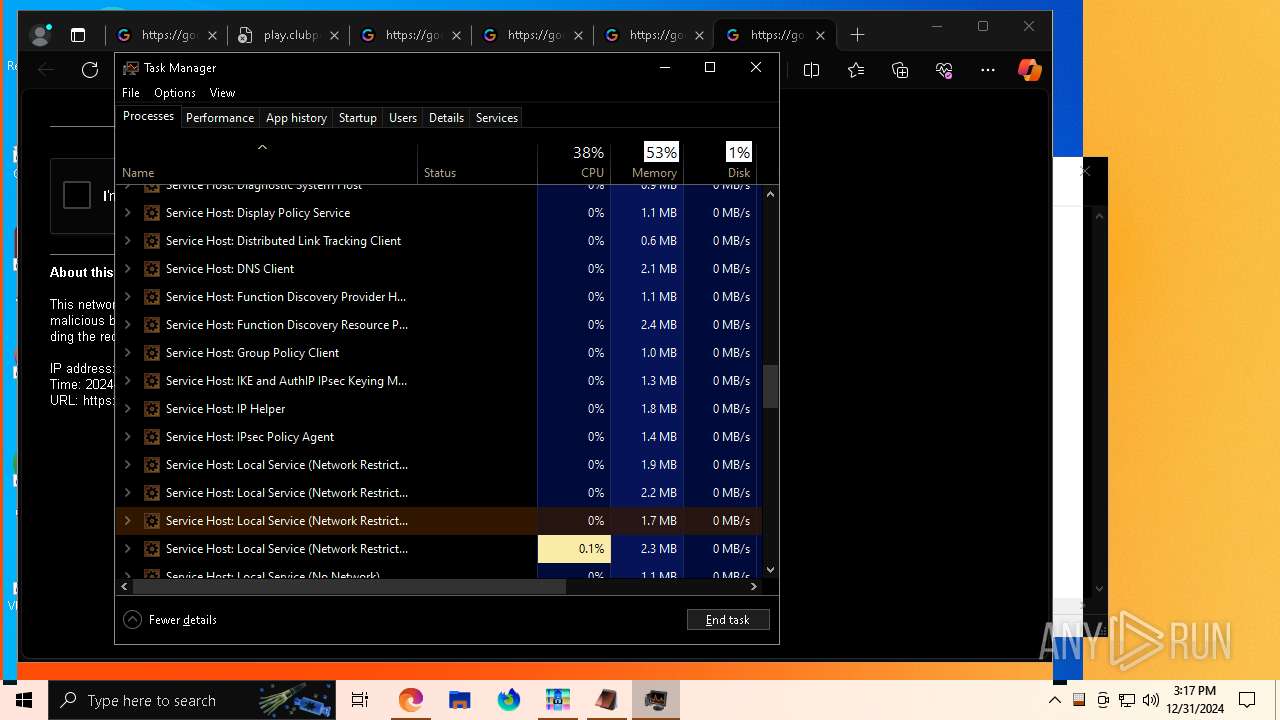Open the clock showing 3:17 PM
Viewport: 1280px width, 720px height.
pyautogui.click(x=1195, y=700)
